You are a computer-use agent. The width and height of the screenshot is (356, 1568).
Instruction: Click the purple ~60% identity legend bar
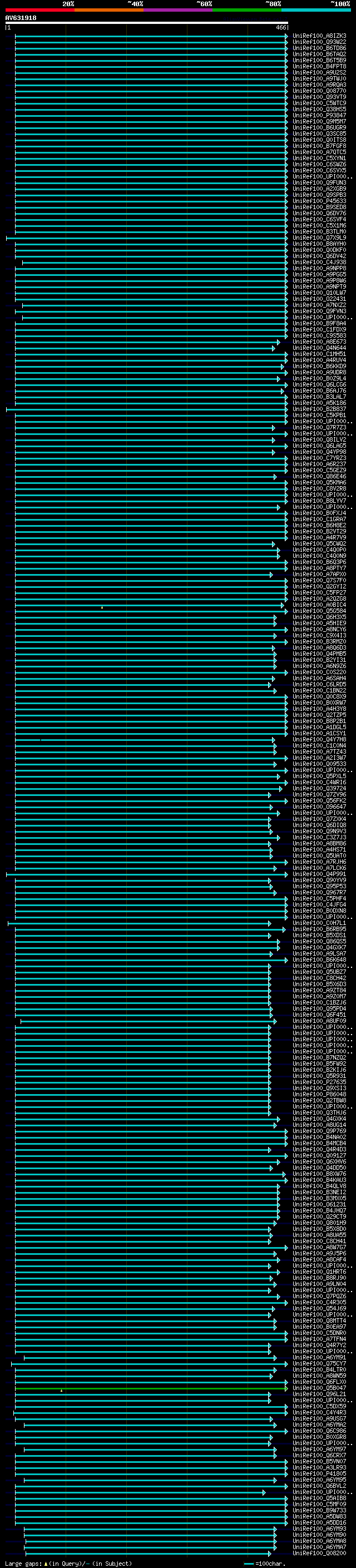click(179, 10)
